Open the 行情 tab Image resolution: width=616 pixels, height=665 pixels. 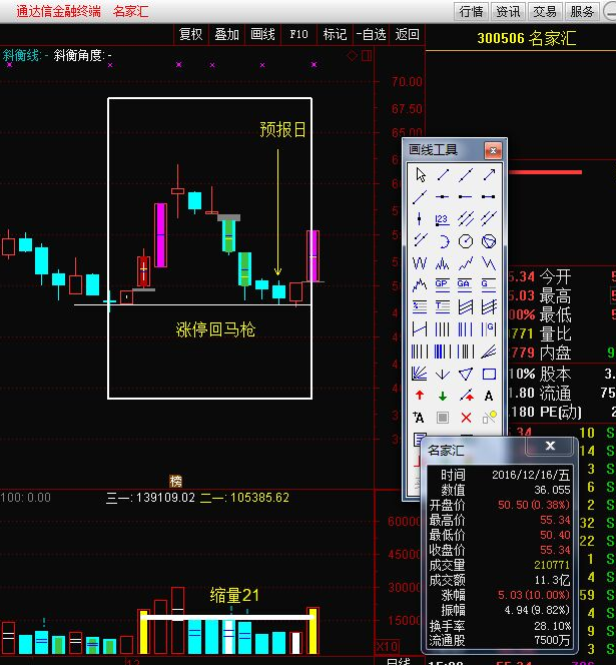coord(471,11)
